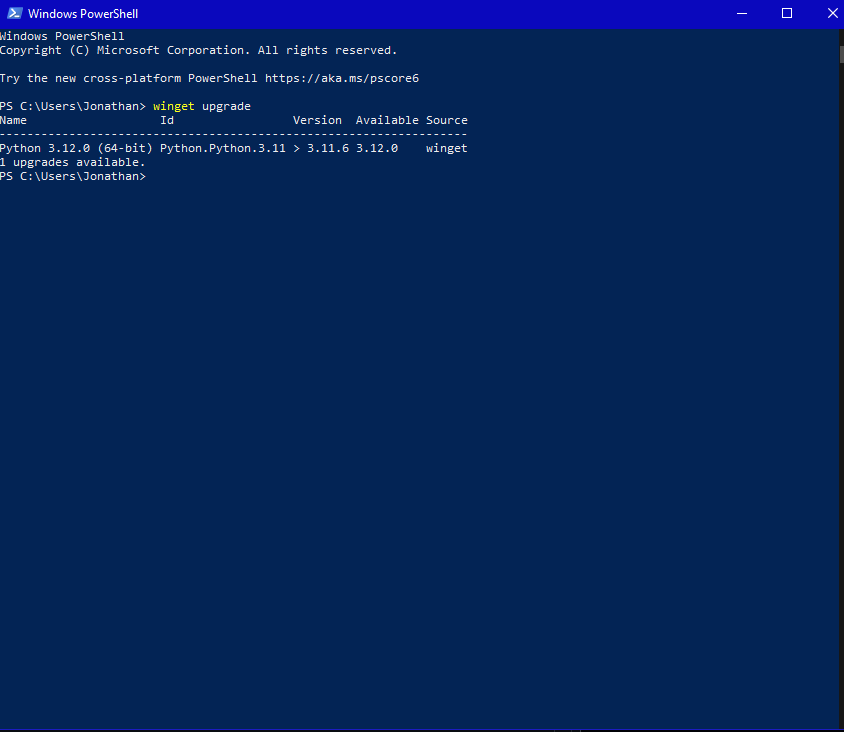The height and width of the screenshot is (732, 844).
Task: Open https://aka.ms/pscore6 in browser
Action: 342,77
